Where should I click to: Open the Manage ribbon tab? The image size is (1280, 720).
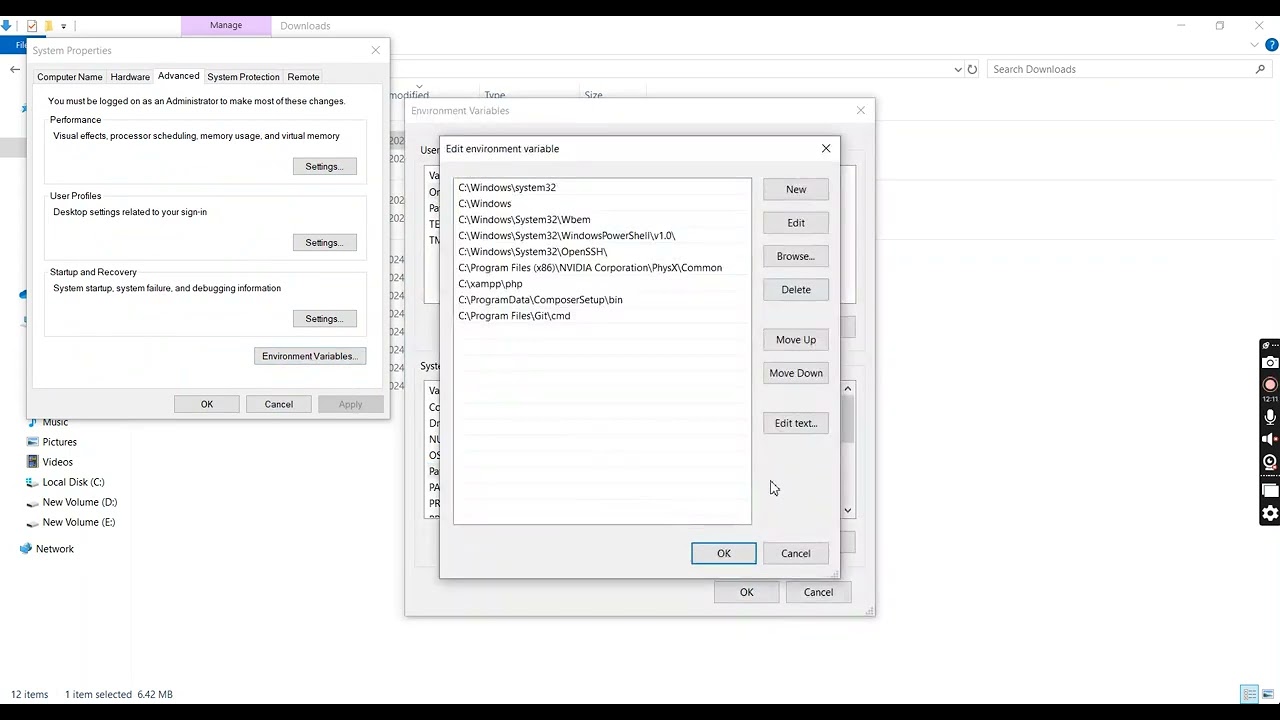pos(226,25)
